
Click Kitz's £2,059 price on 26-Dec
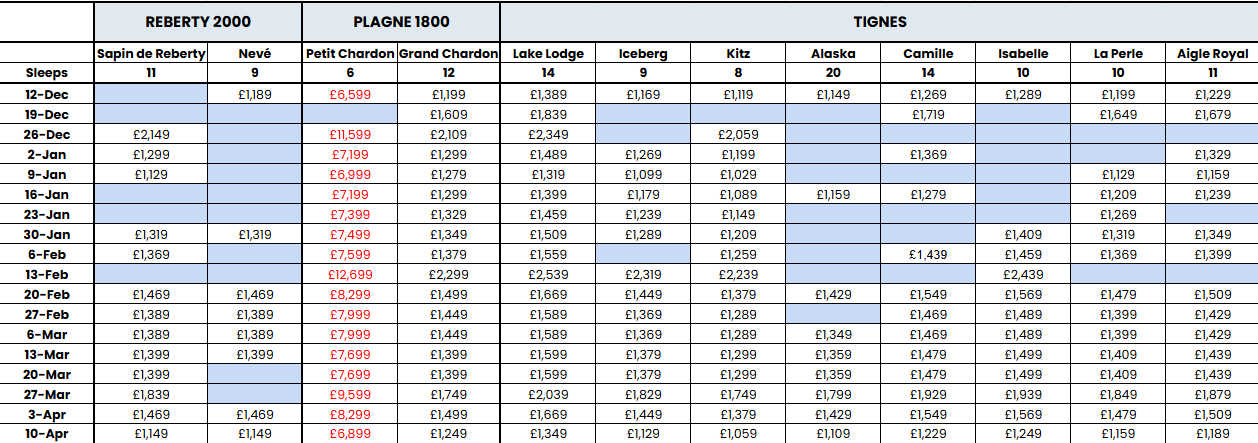point(738,134)
